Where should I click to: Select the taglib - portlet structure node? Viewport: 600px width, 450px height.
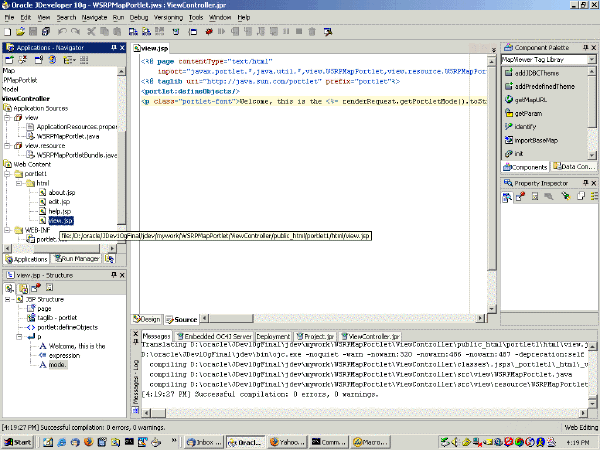(x=52, y=318)
